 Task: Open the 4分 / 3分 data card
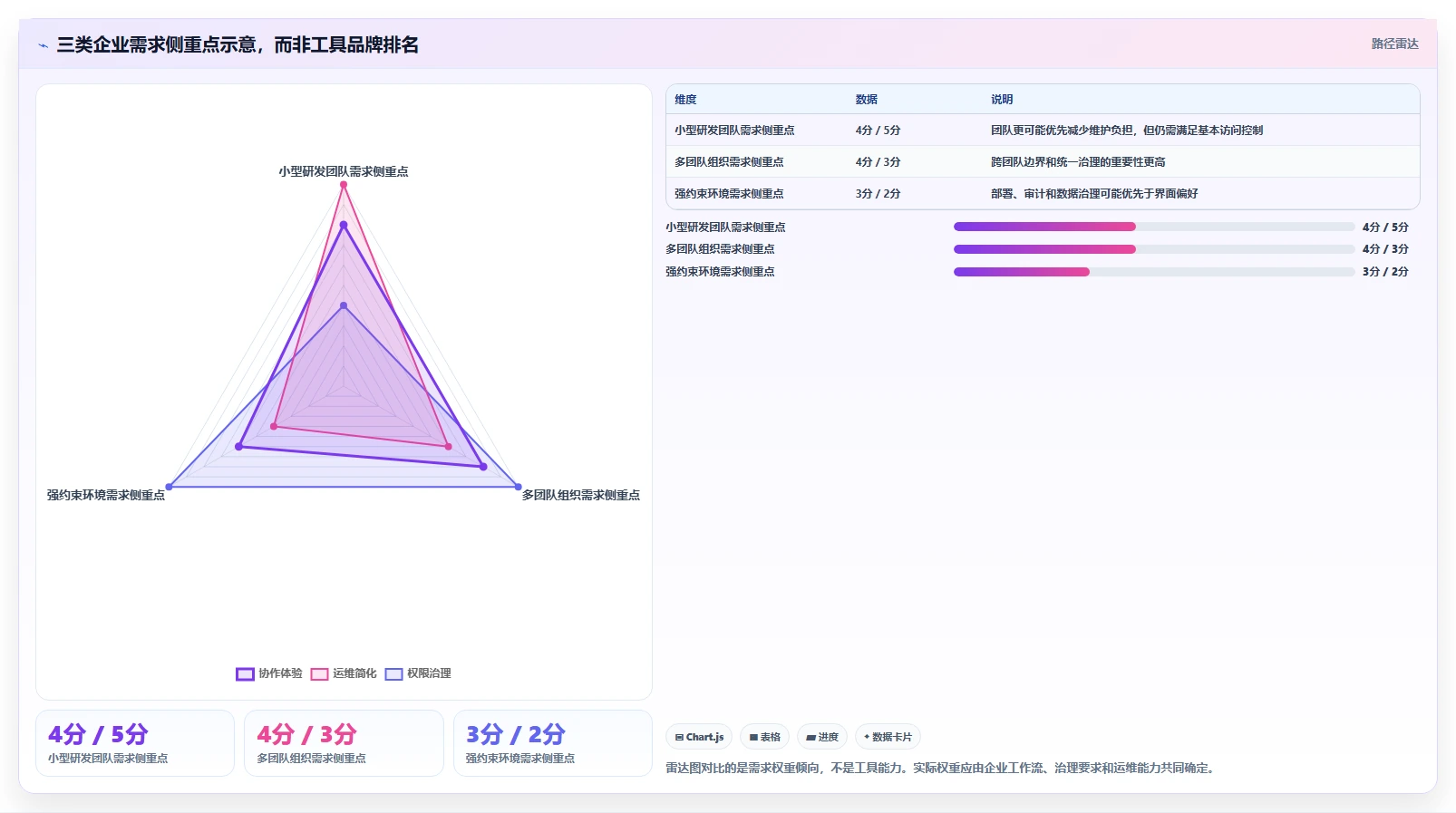(x=344, y=743)
